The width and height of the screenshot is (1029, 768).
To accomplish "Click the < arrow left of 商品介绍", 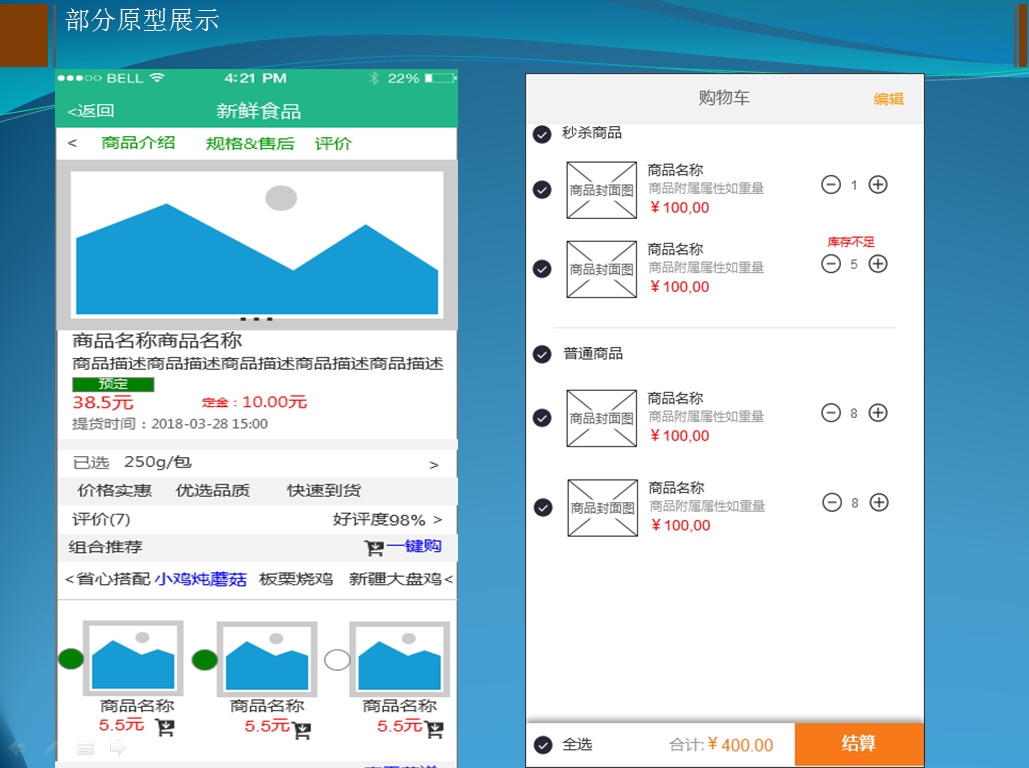I will tap(72, 142).
